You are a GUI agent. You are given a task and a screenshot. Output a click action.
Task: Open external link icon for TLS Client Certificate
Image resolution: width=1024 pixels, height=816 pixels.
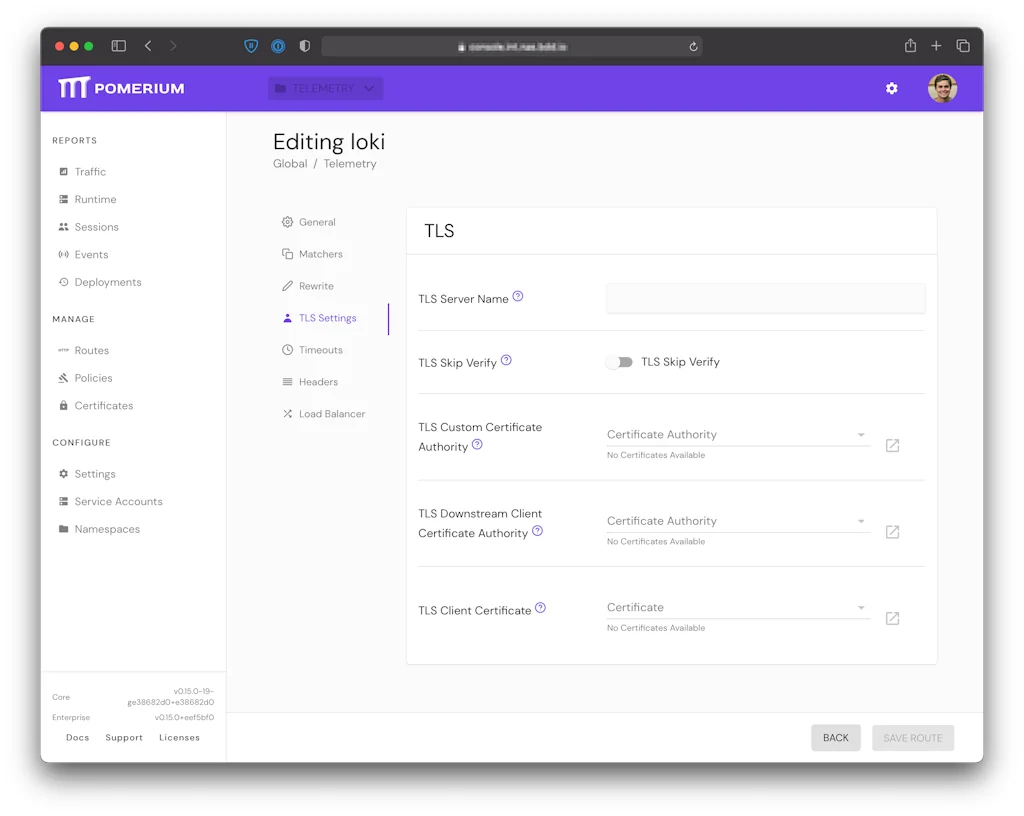892,618
